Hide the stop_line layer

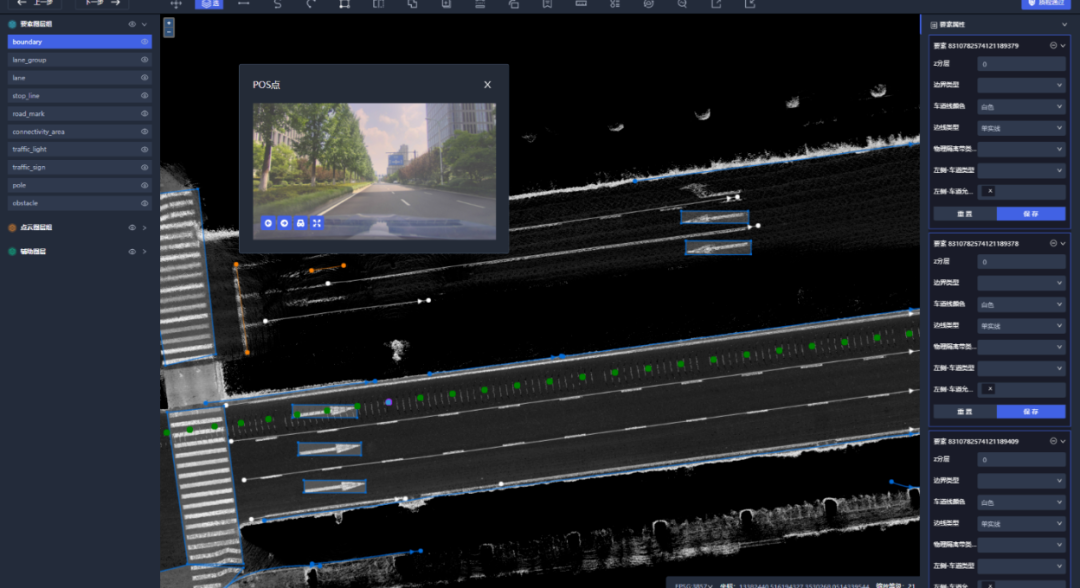[x=145, y=96]
